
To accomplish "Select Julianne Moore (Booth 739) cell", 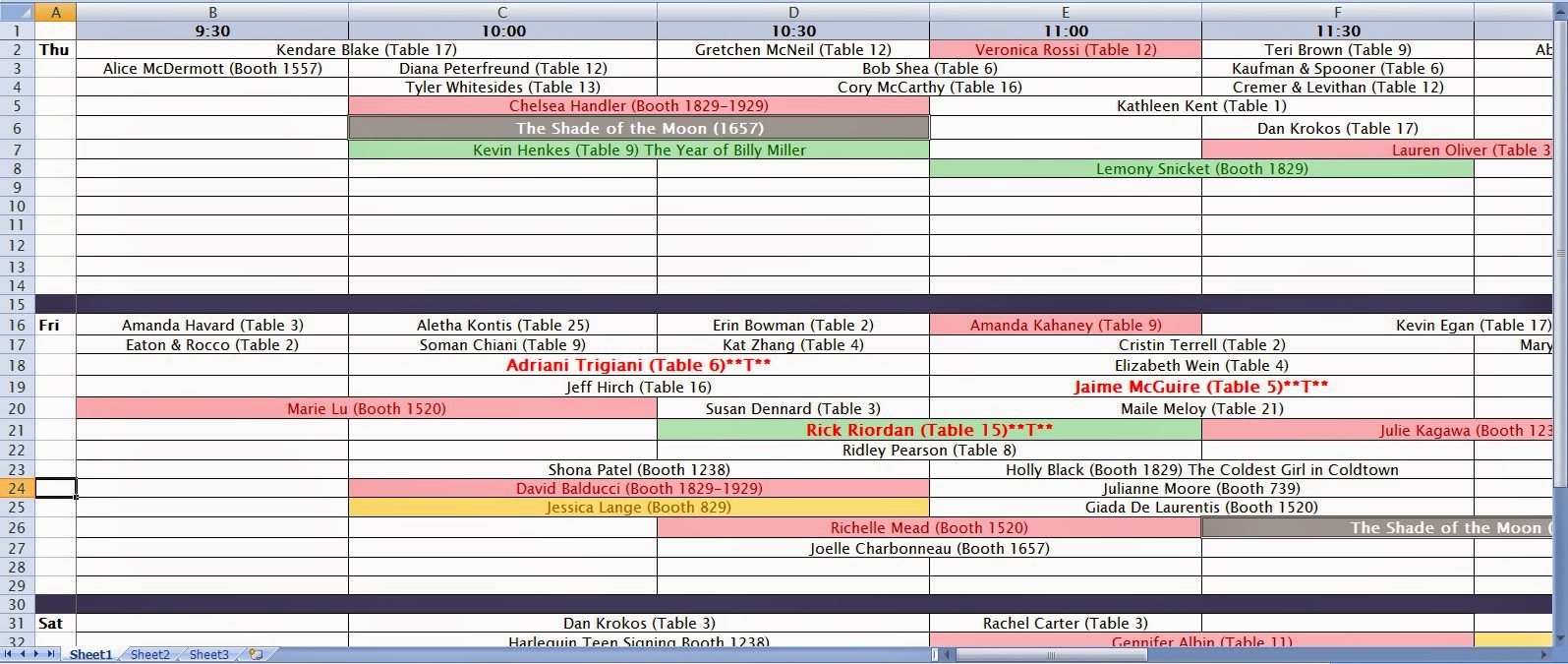I will pyautogui.click(x=1201, y=488).
